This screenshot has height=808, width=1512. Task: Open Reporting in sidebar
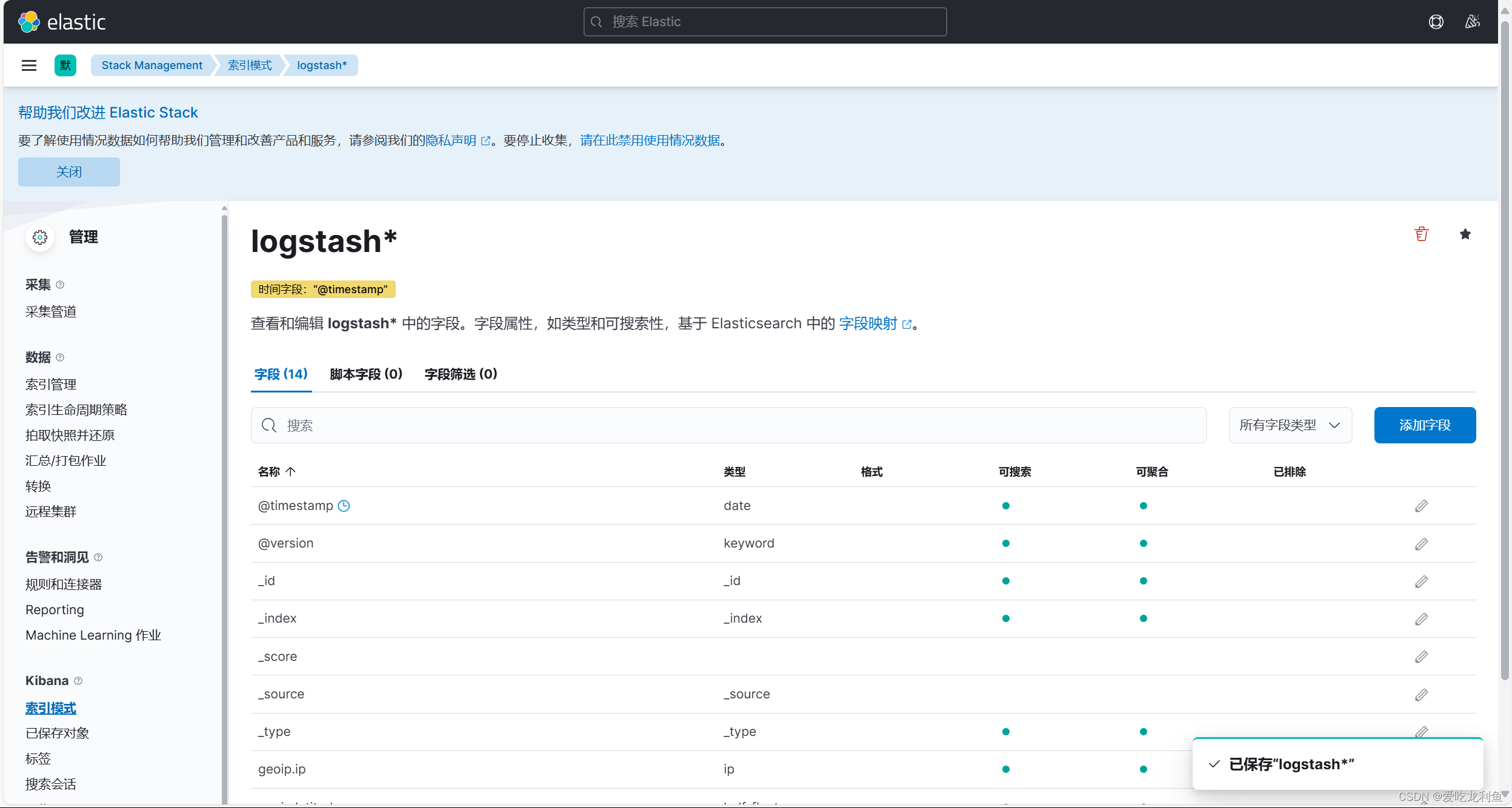[55, 610]
